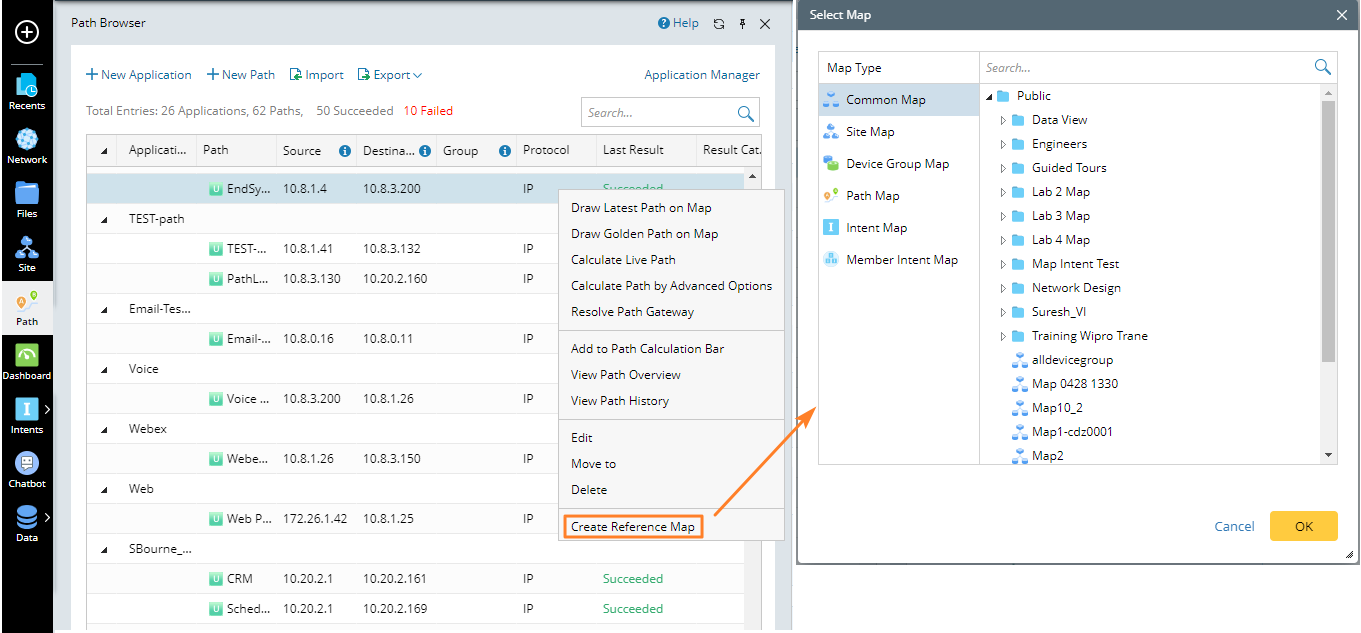Open the Dashboard sidebar icon
1361x633 pixels.
click(x=27, y=360)
